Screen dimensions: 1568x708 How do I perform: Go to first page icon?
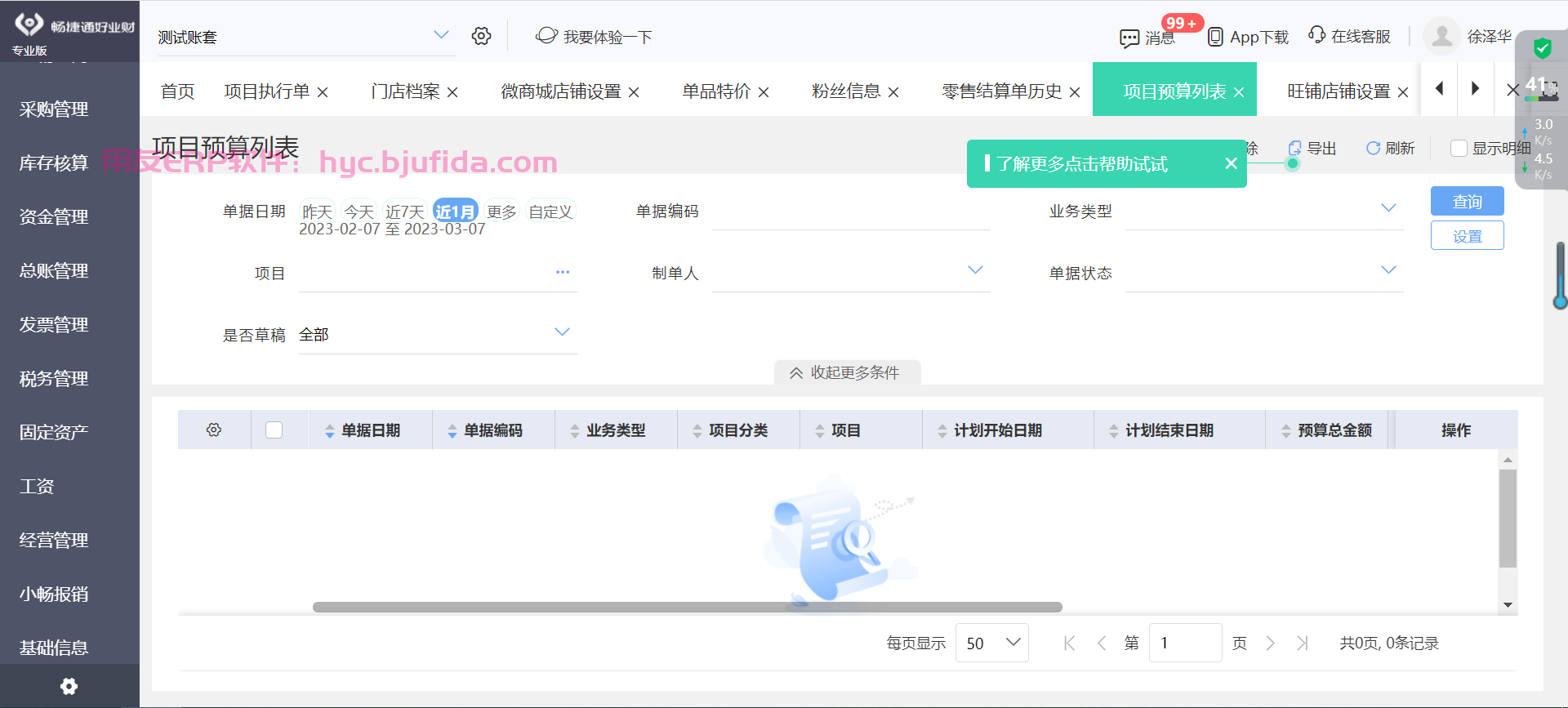tap(1069, 643)
